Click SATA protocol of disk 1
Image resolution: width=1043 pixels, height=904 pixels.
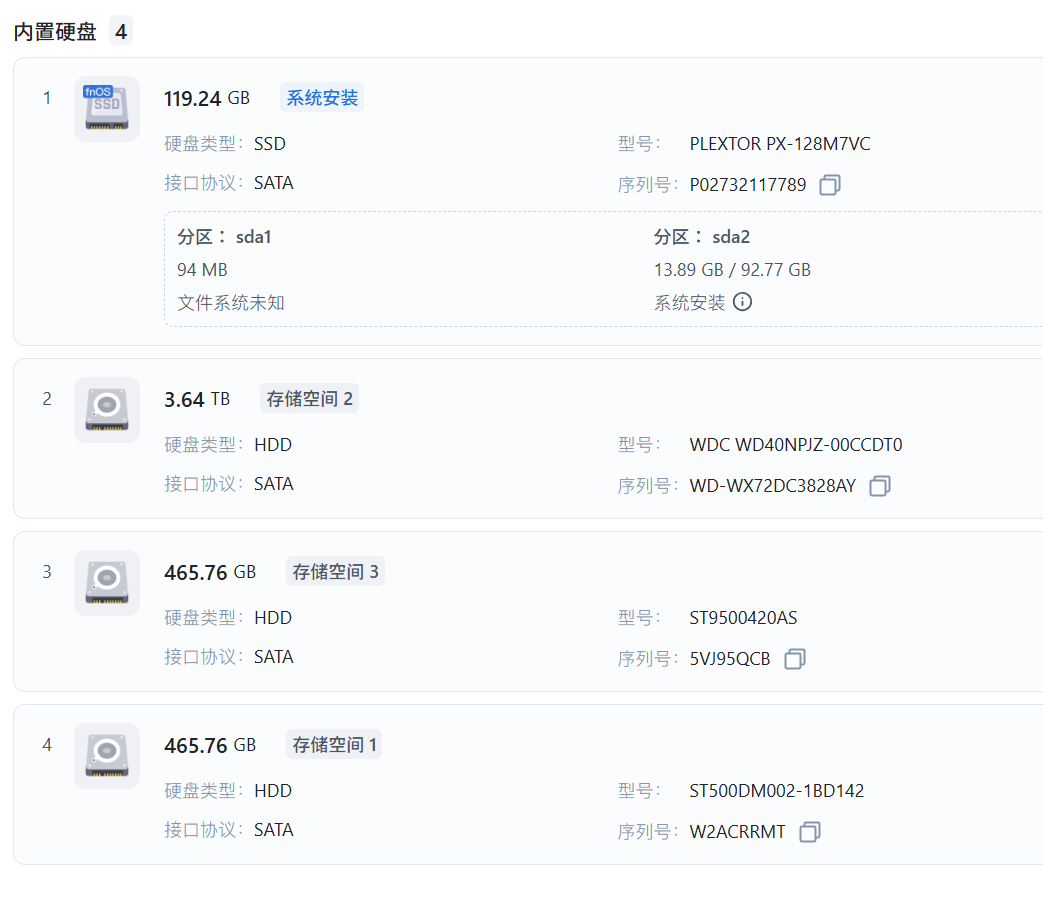[x=273, y=183]
